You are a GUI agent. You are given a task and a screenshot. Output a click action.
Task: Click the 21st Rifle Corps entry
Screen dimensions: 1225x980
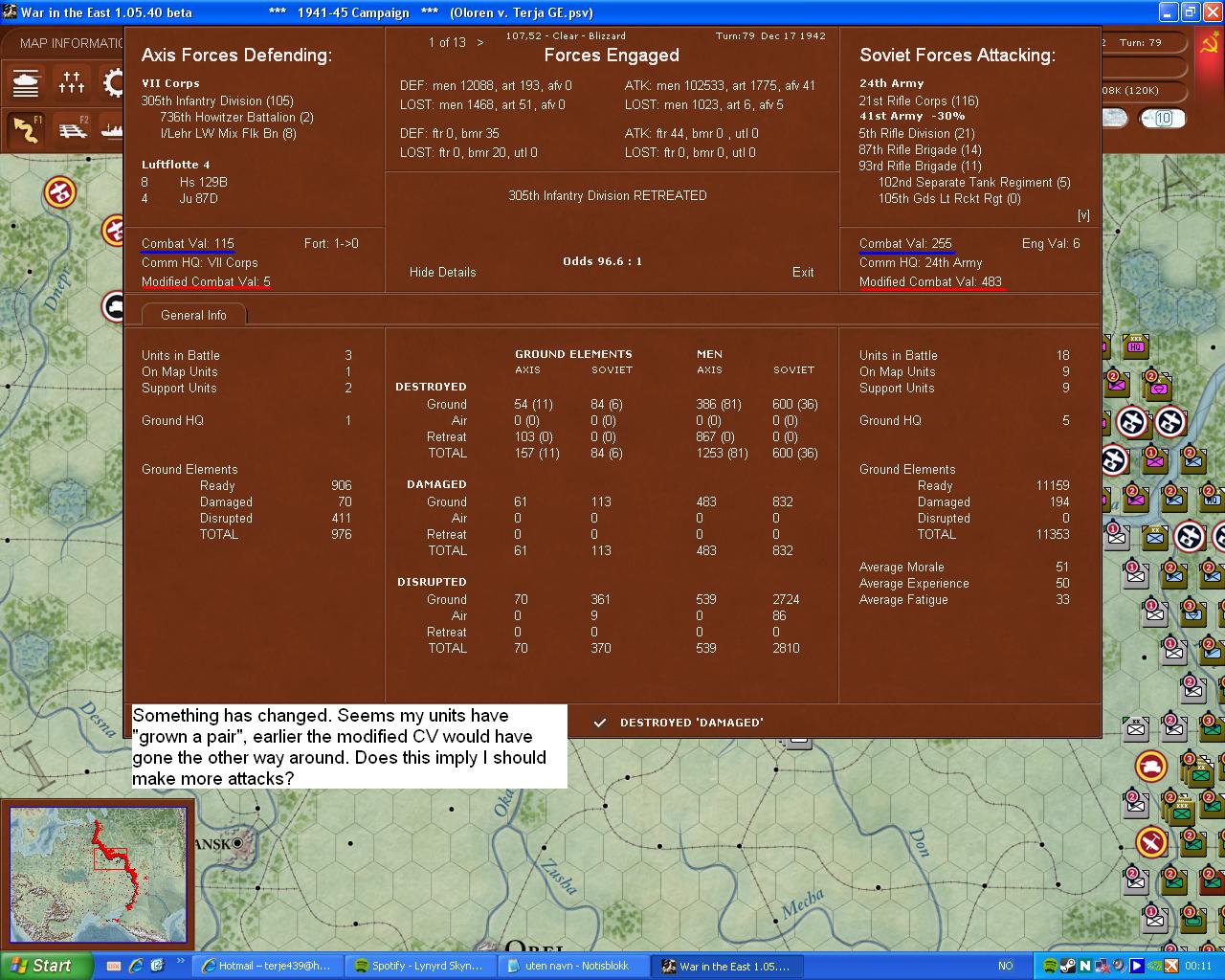(918, 100)
